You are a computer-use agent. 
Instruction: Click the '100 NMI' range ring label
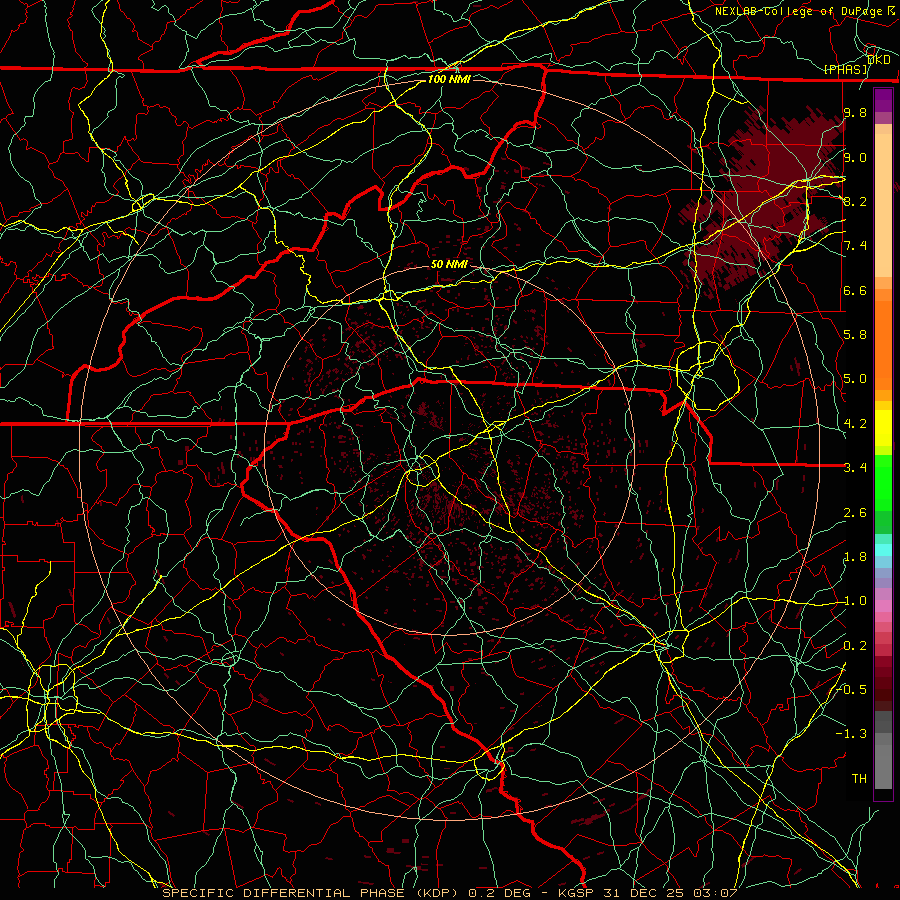(x=449, y=79)
